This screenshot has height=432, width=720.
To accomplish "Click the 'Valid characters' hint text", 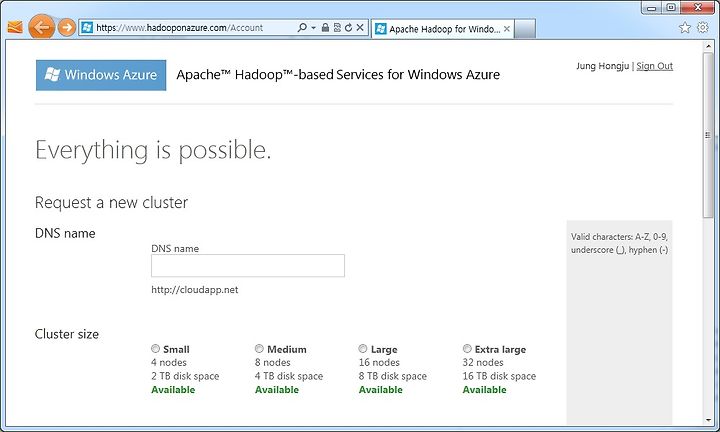I will [619, 243].
